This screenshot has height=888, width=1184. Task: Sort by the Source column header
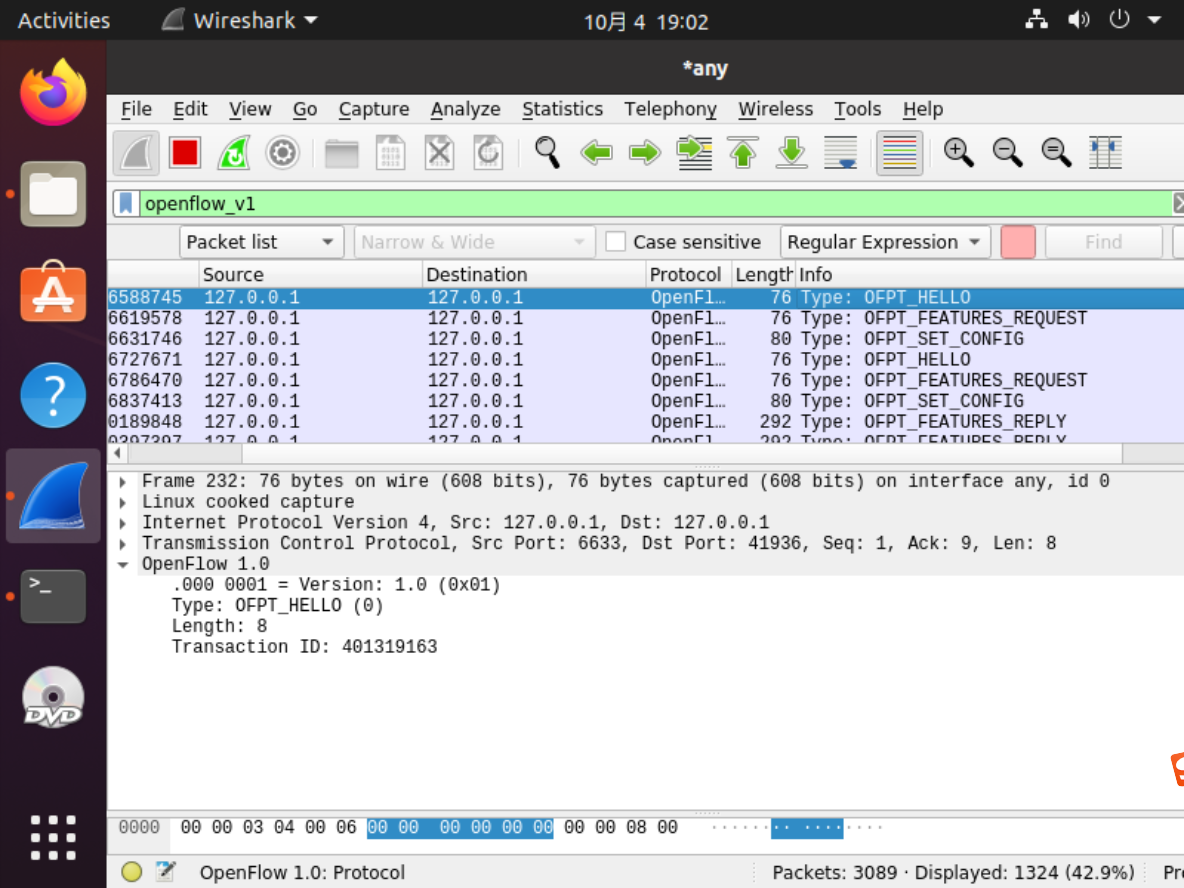[310, 274]
